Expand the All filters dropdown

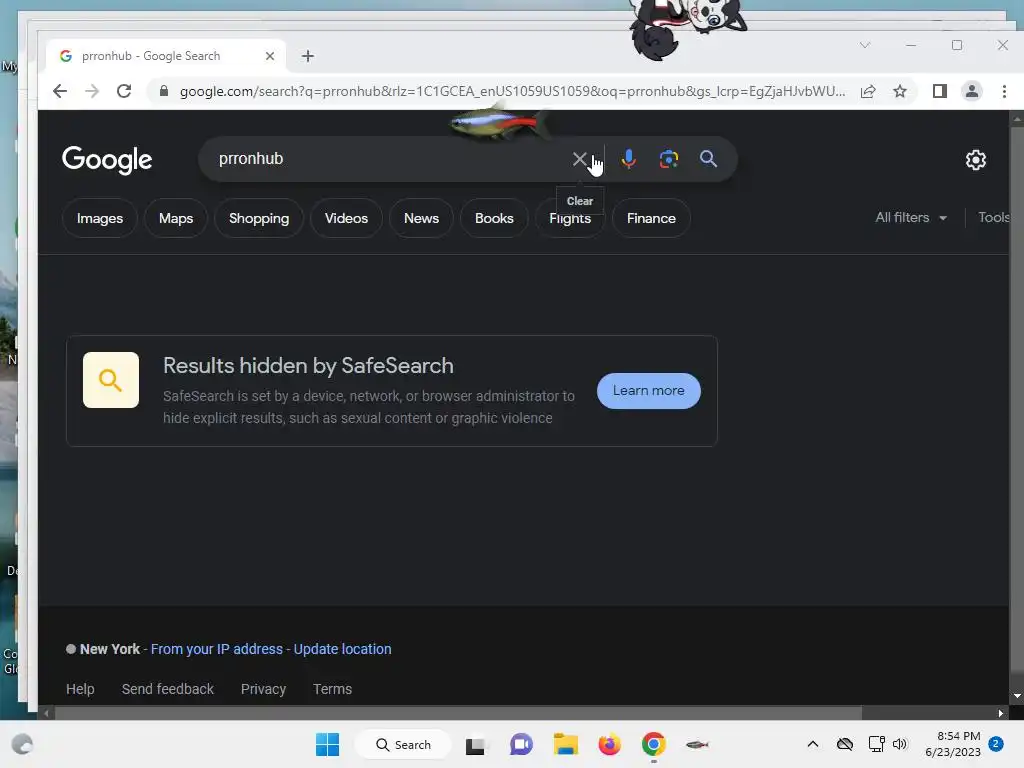(x=911, y=217)
